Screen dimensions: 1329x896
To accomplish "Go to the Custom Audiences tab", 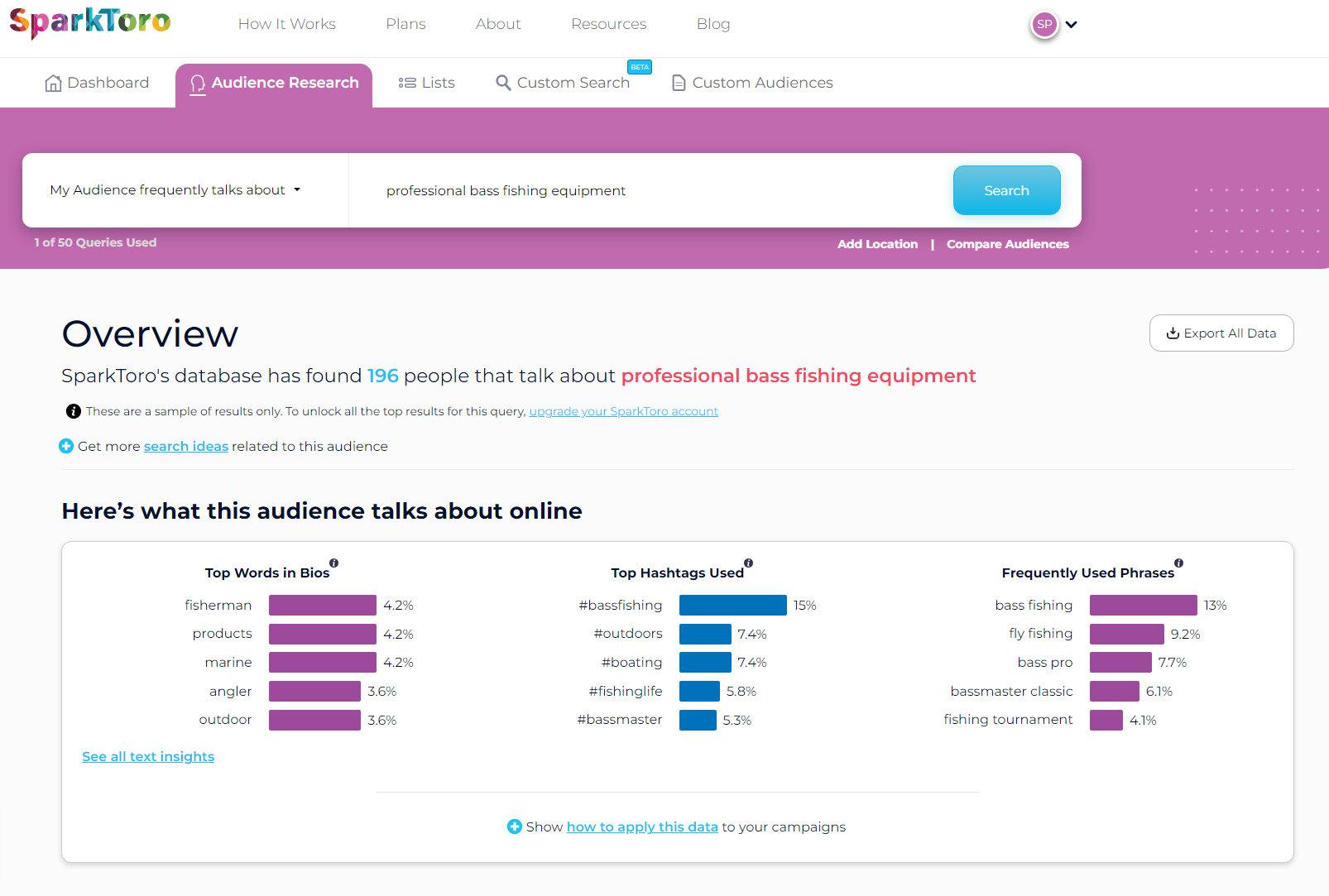I will pyautogui.click(x=752, y=83).
